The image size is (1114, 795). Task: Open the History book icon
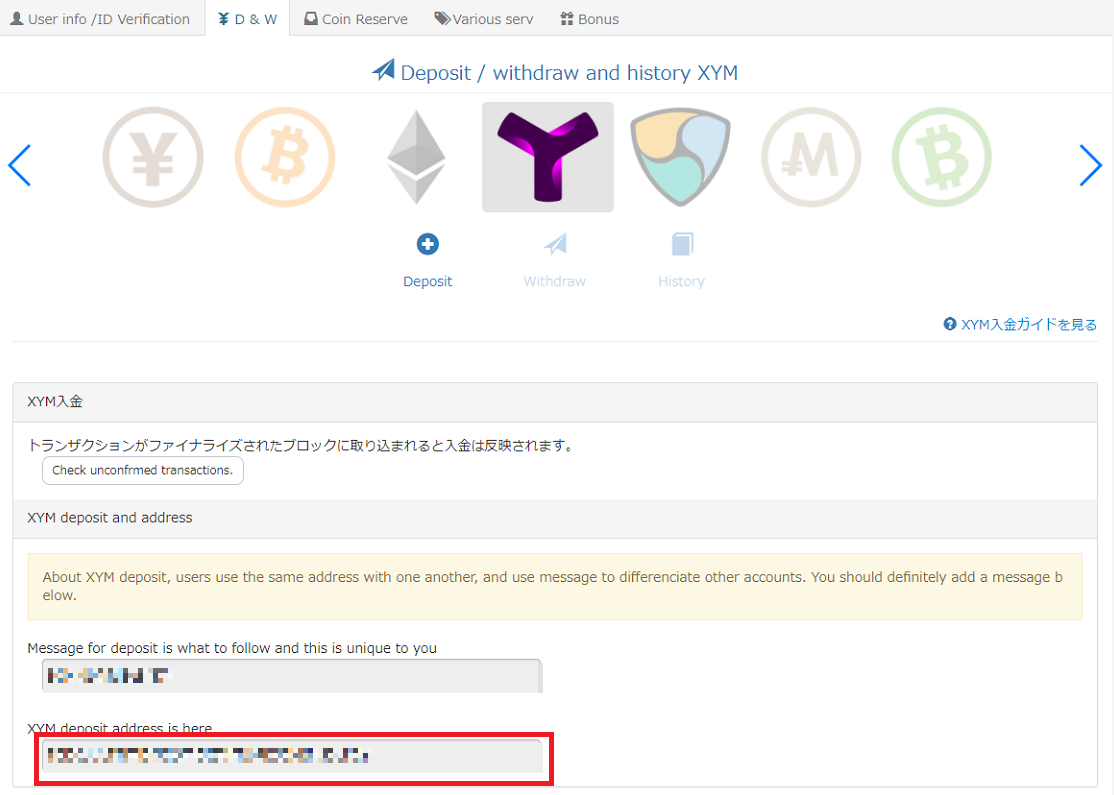click(682, 244)
